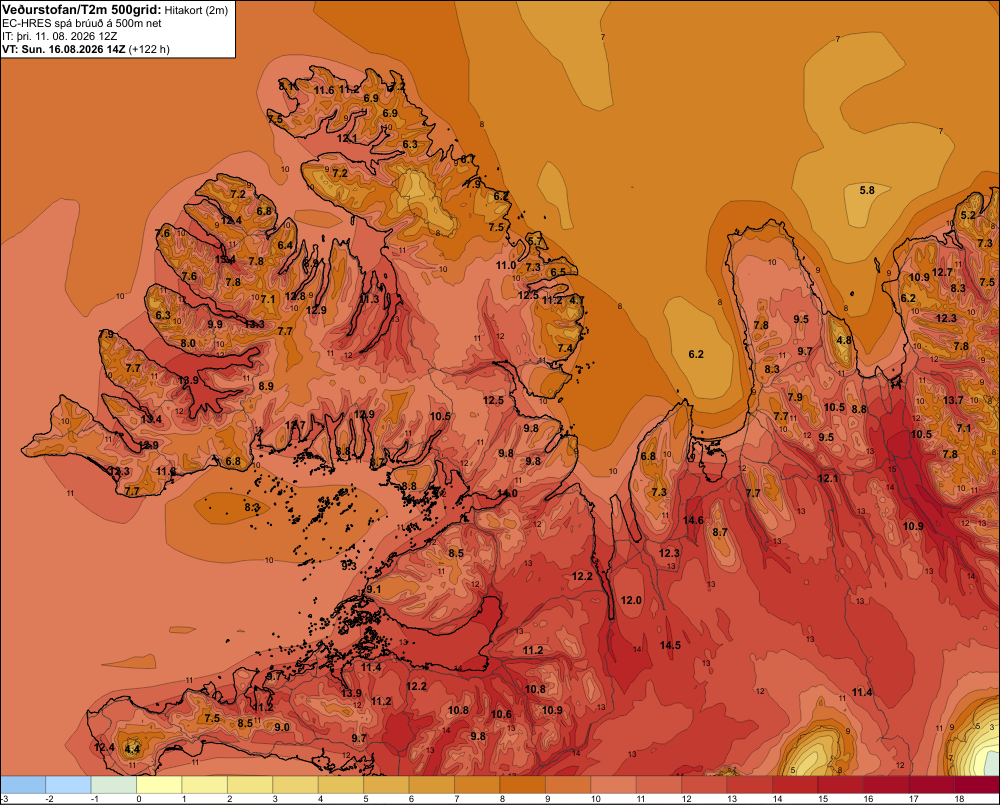Click the legend swatch between 9 and 10
The width and height of the screenshot is (1000, 805).
(x=568, y=785)
